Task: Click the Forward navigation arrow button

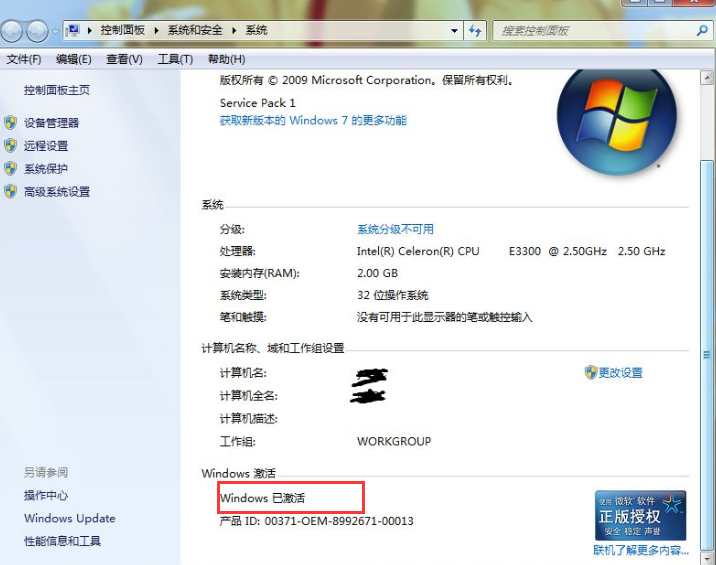Action: pyautogui.click(x=38, y=31)
